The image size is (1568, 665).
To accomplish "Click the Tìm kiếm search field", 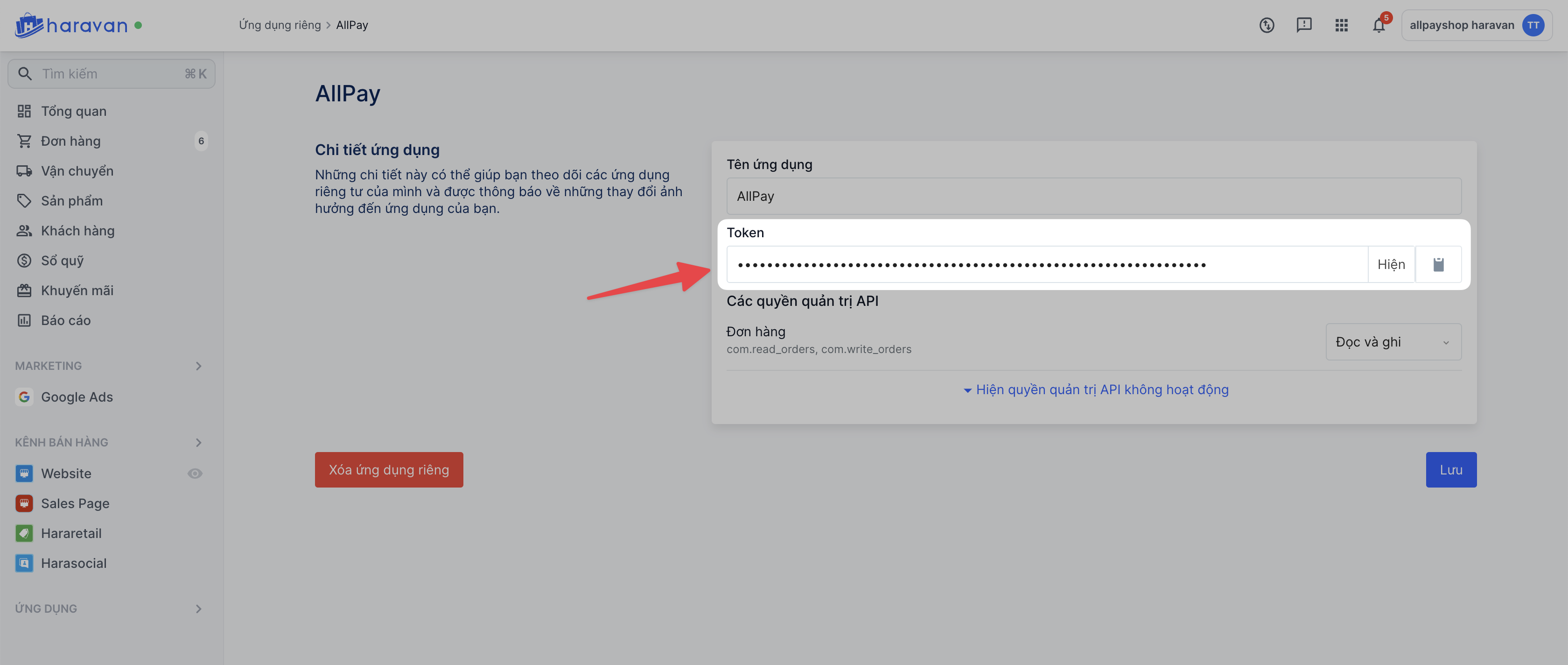I will pos(112,74).
